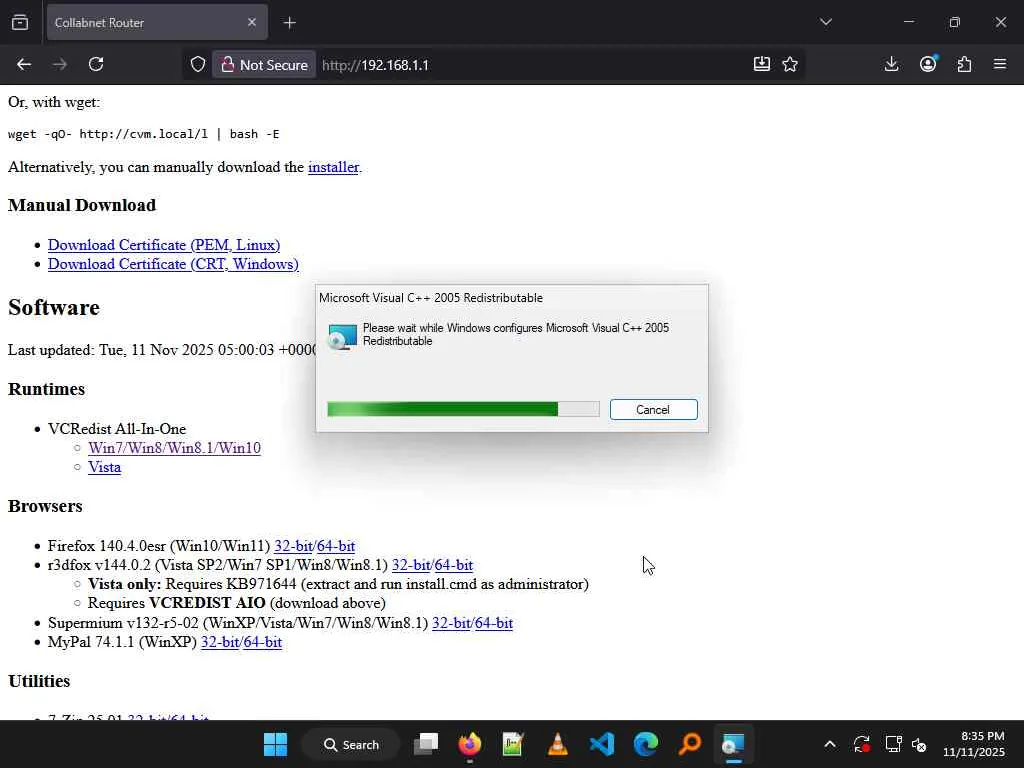Open Microsoft Edge from the taskbar
This screenshot has height=768, width=1024.
coord(646,744)
